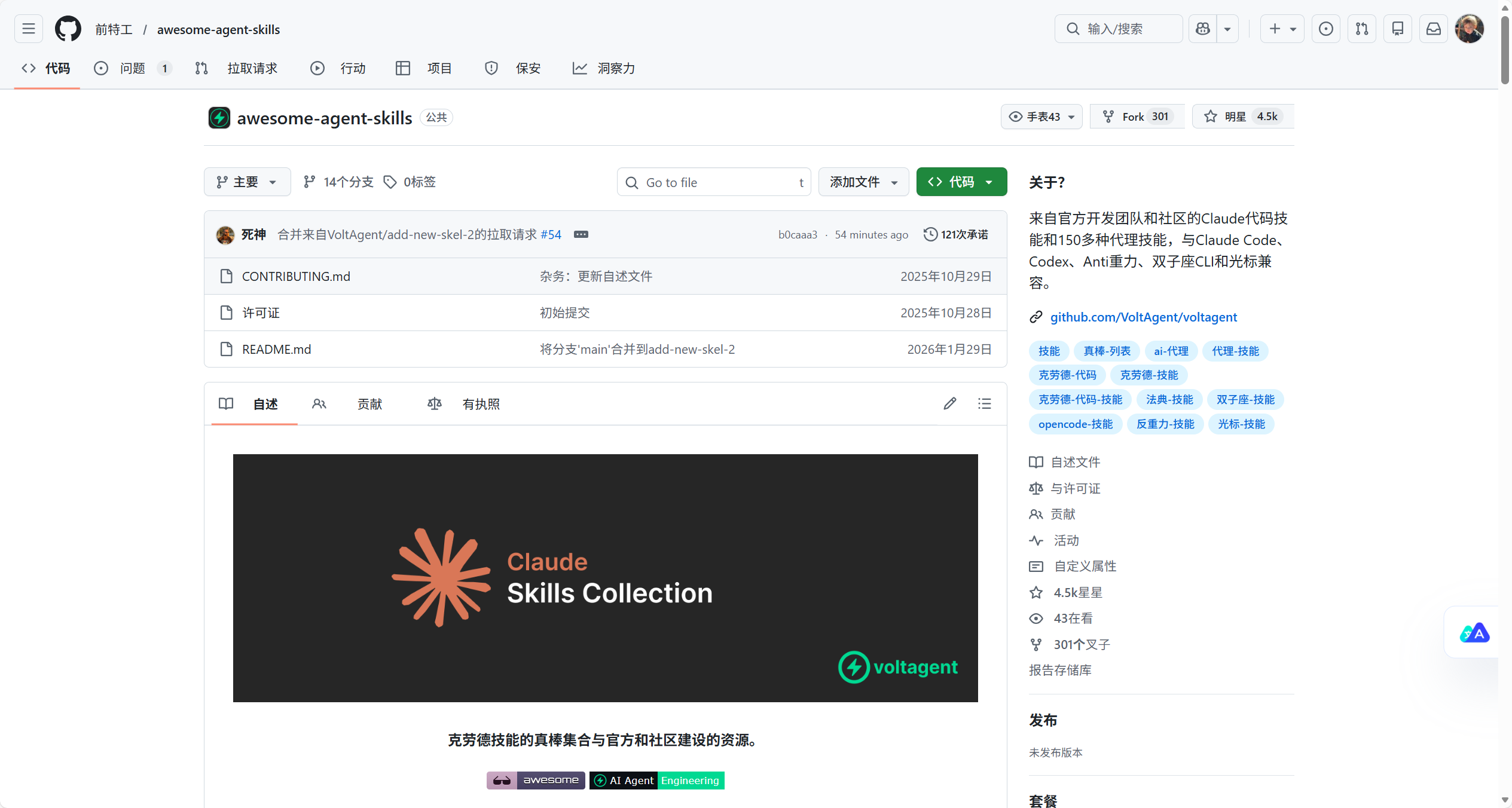Click the 克劳德-技能 topic tag

1148,375
